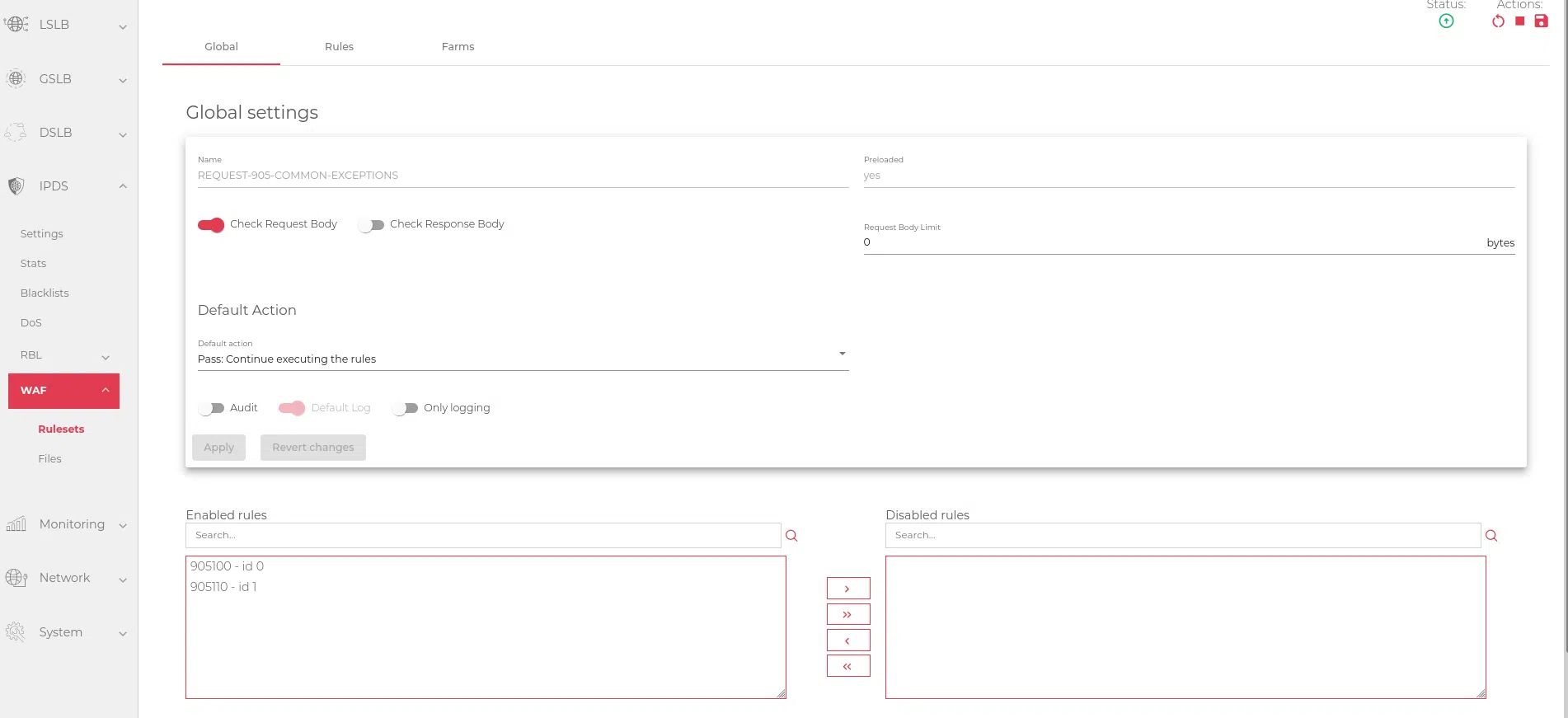
Task: Click the Enabled rules search magnifier icon
Action: click(x=791, y=536)
